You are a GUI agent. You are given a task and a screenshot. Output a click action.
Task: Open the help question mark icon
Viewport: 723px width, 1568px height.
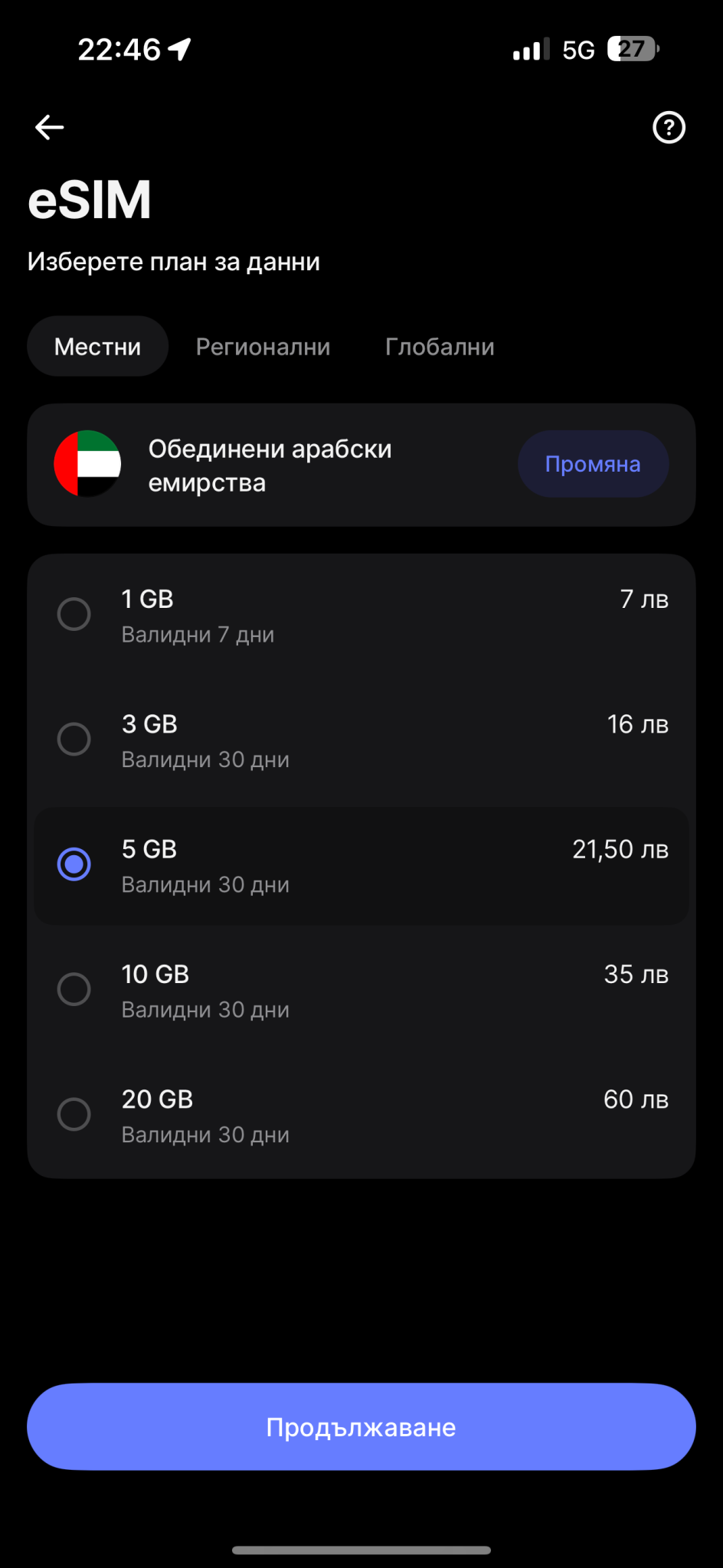tap(669, 127)
